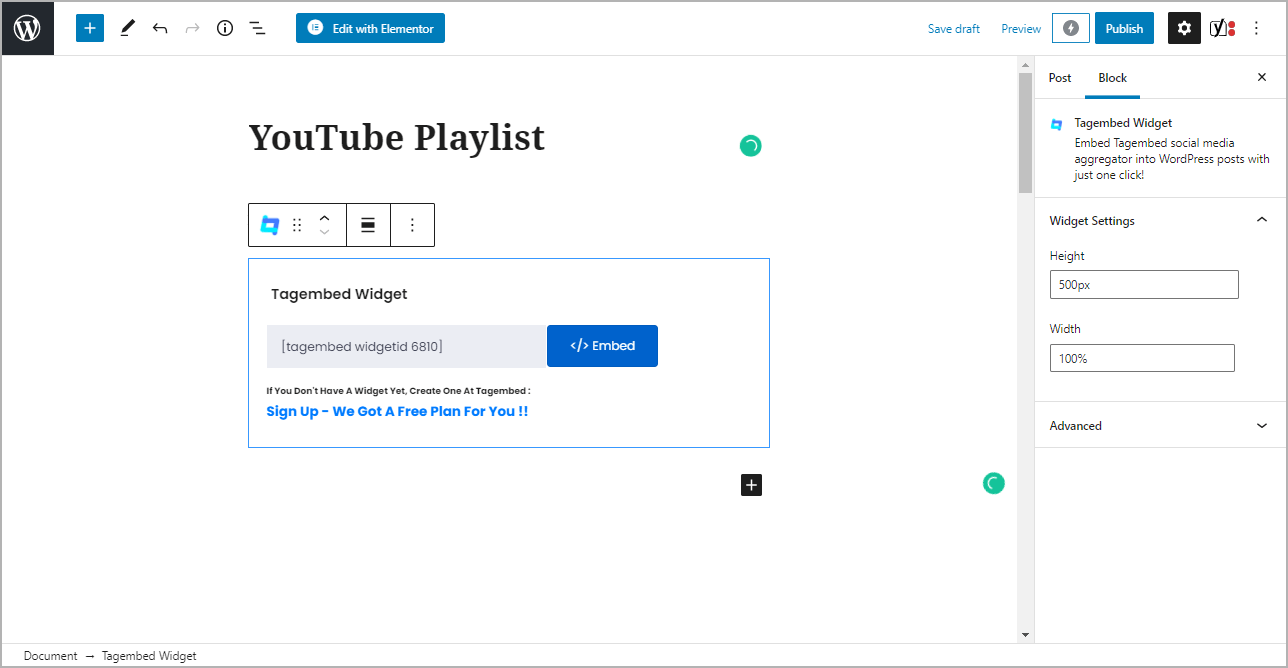This screenshot has width=1288, height=668.
Task: Open block toolbar three-dot options
Action: click(412, 225)
